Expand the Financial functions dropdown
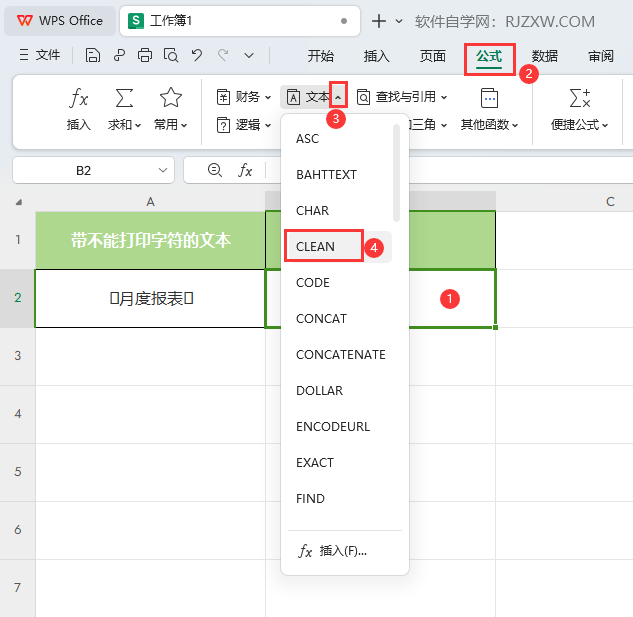Image resolution: width=633 pixels, height=617 pixels. [243, 97]
